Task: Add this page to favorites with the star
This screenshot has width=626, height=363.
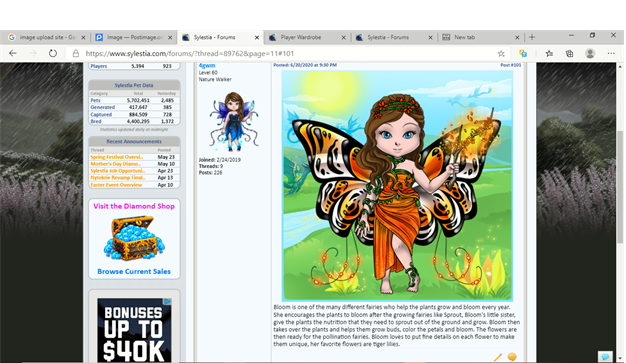Action: point(501,53)
